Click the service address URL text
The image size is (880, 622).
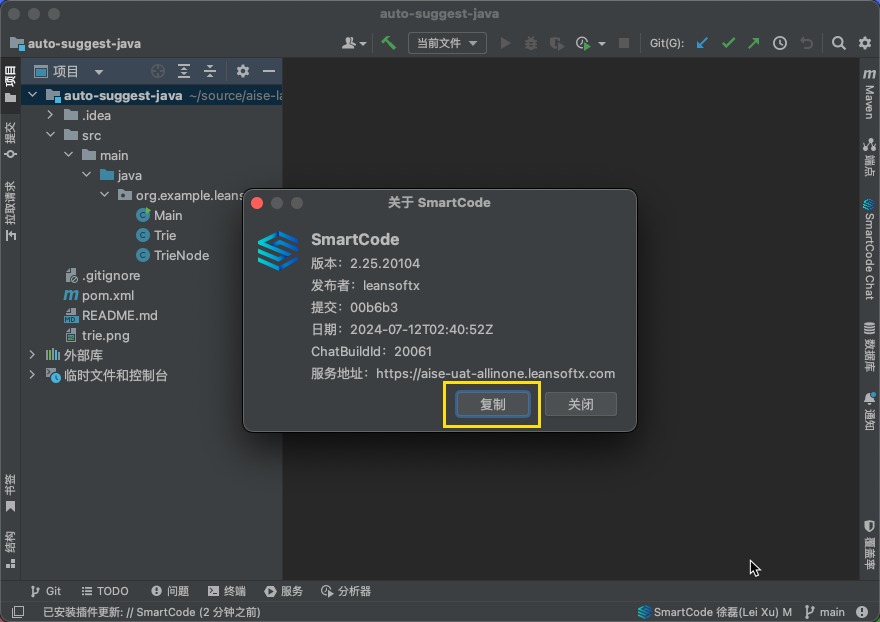coord(496,373)
